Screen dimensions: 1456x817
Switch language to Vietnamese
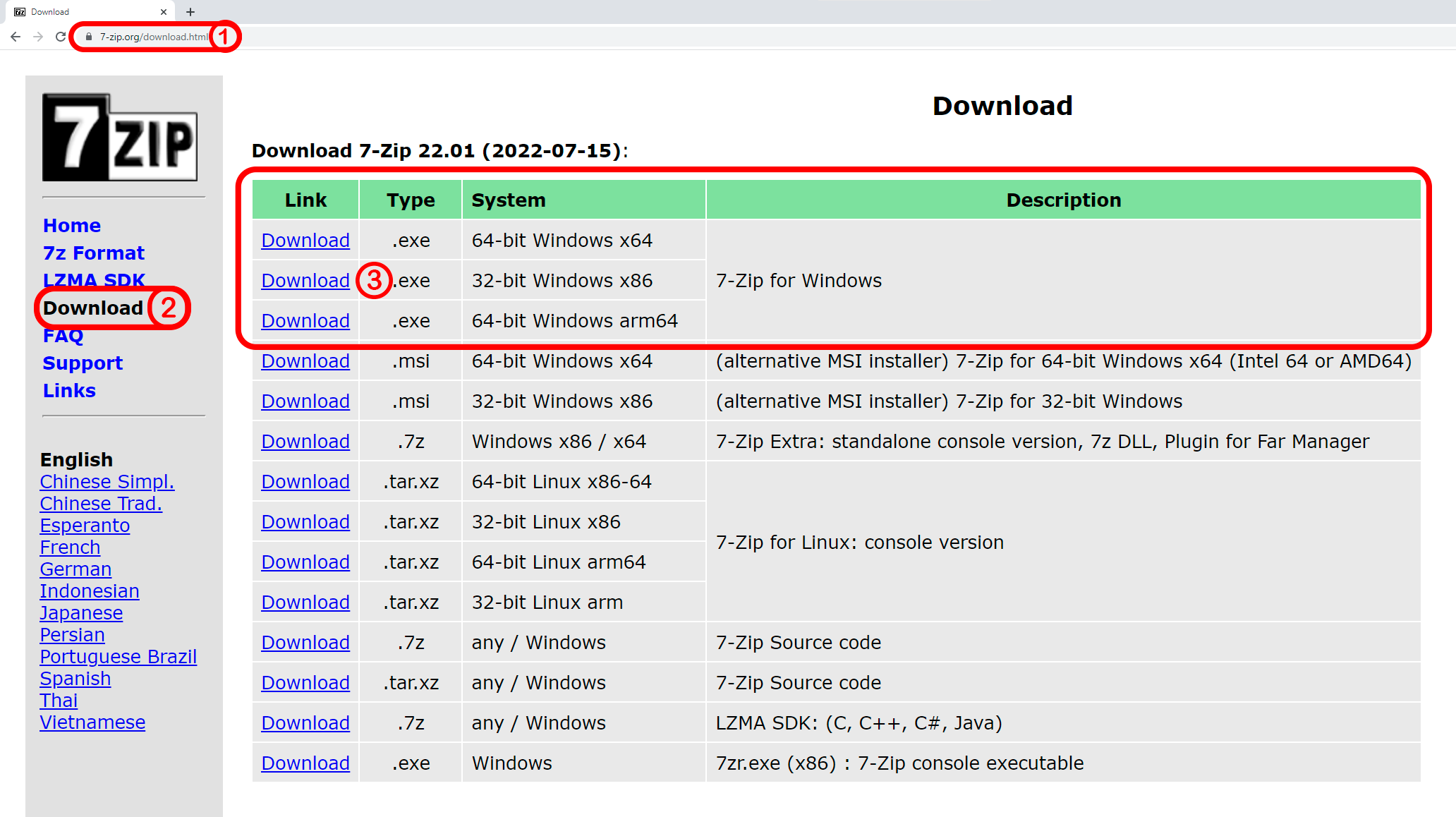pos(92,722)
